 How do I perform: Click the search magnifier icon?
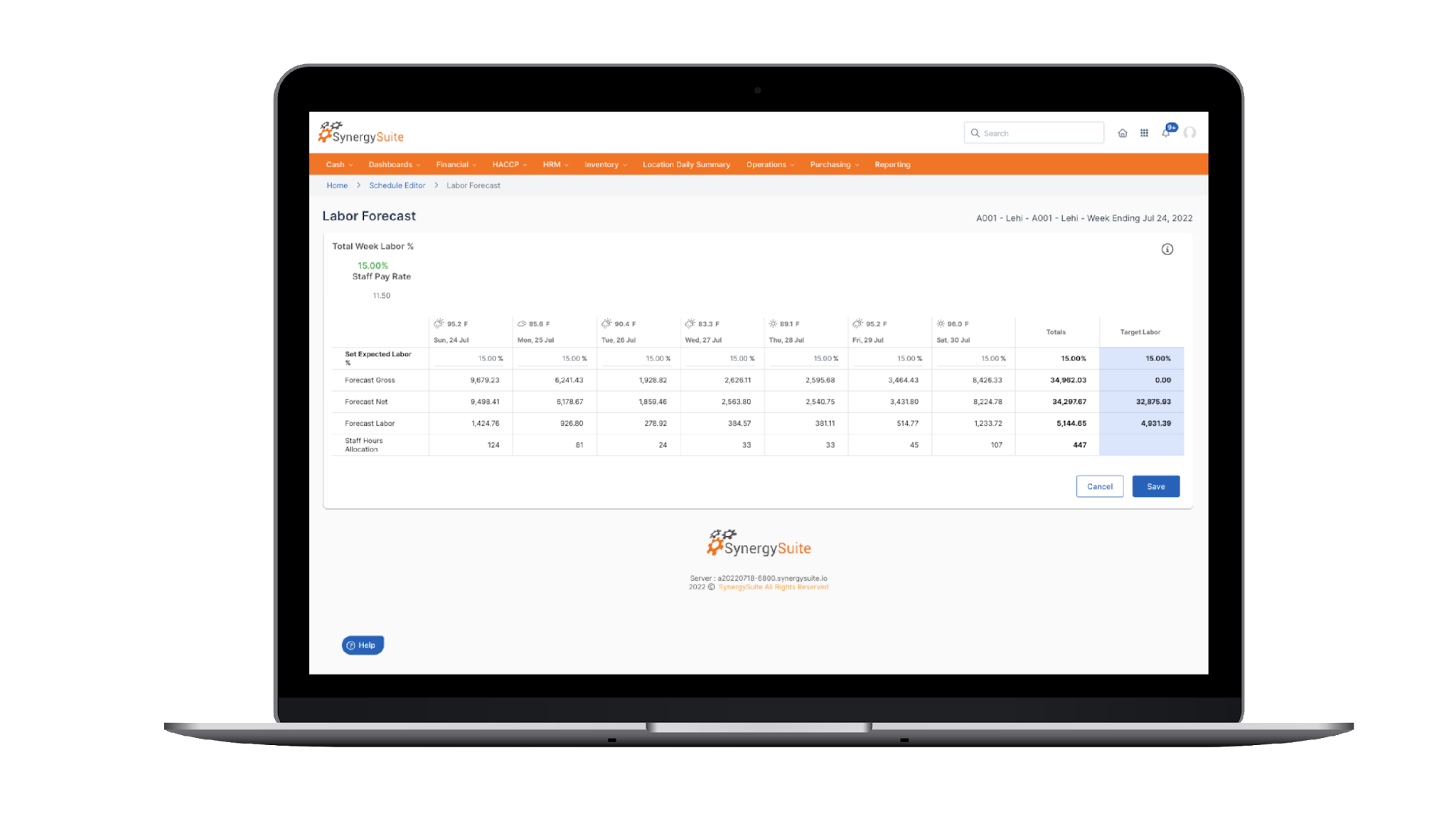pyautogui.click(x=976, y=132)
